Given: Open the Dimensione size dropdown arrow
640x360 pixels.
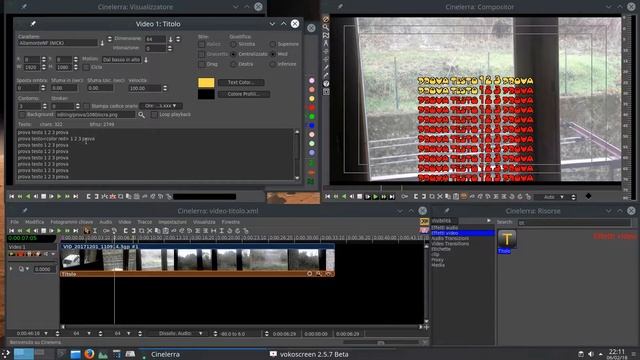Looking at the screenshot, I should point(171,40).
